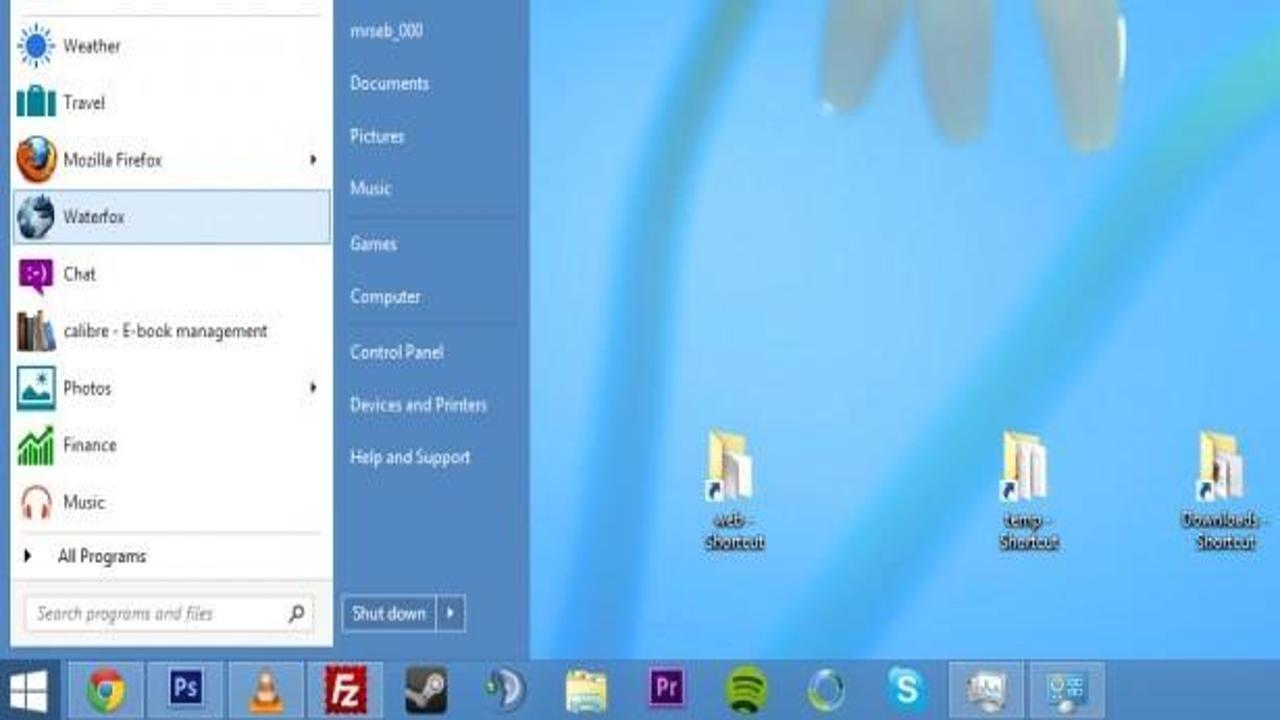
Task: Open Steam from the taskbar
Action: [x=426, y=690]
